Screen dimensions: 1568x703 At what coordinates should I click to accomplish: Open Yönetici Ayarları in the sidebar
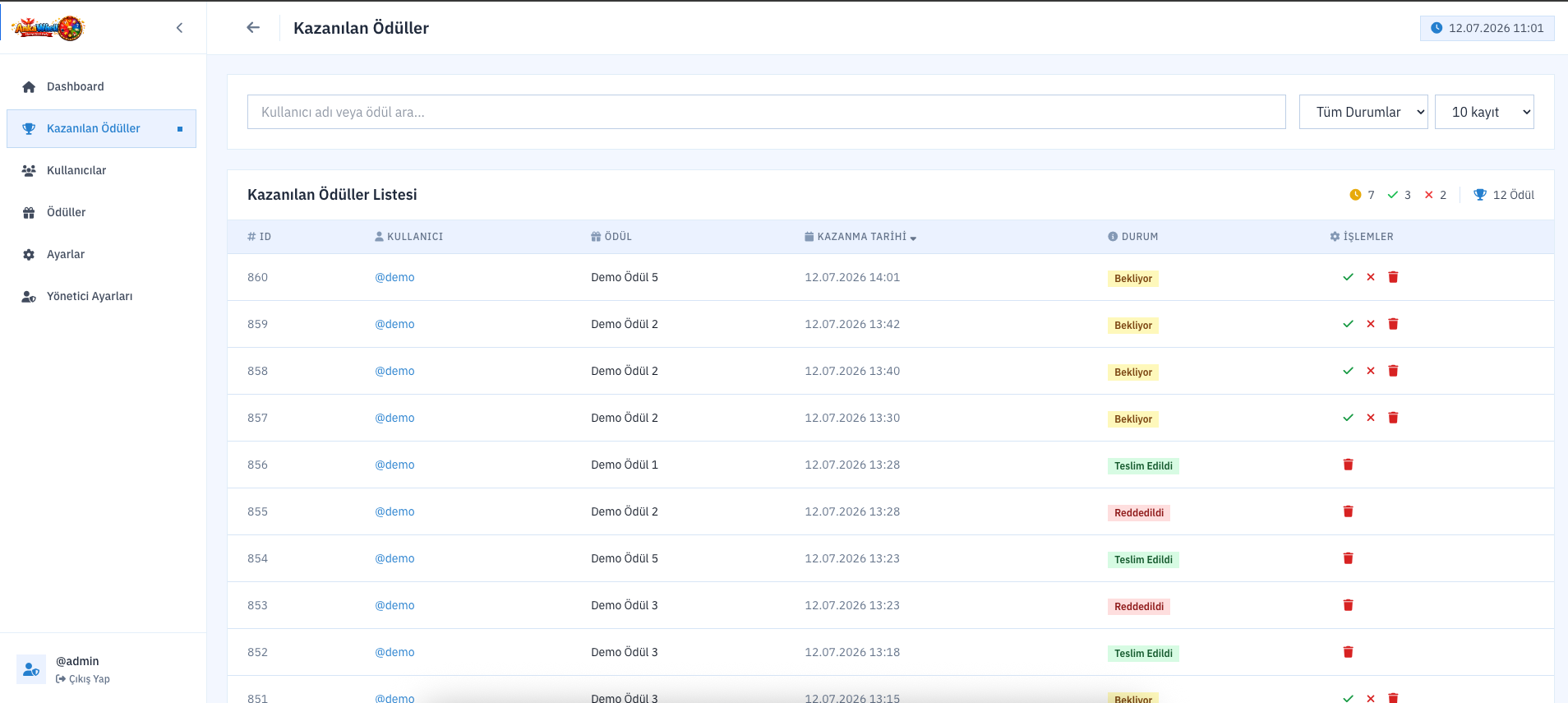click(x=101, y=296)
